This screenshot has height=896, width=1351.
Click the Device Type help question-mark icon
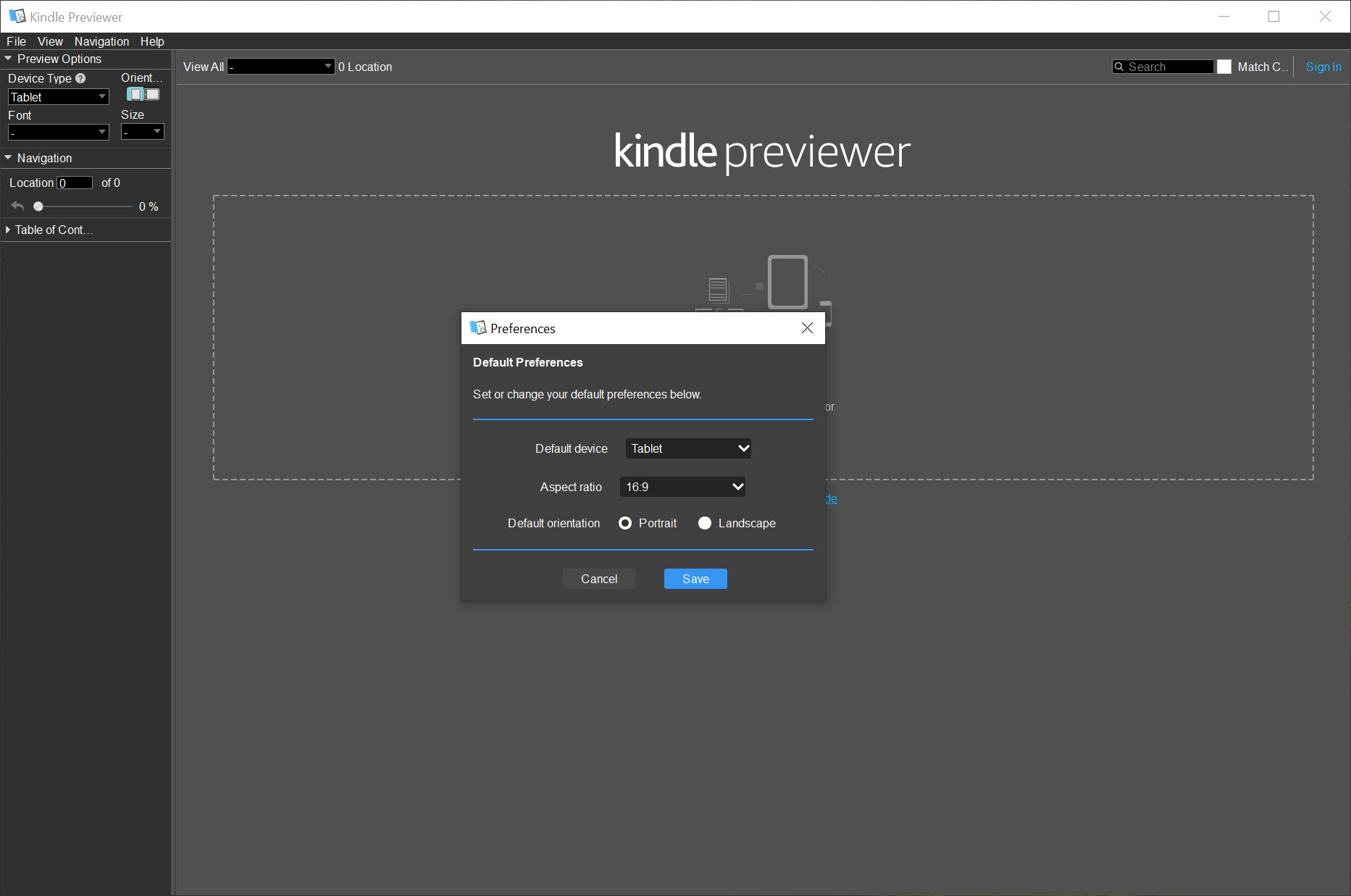(80, 78)
